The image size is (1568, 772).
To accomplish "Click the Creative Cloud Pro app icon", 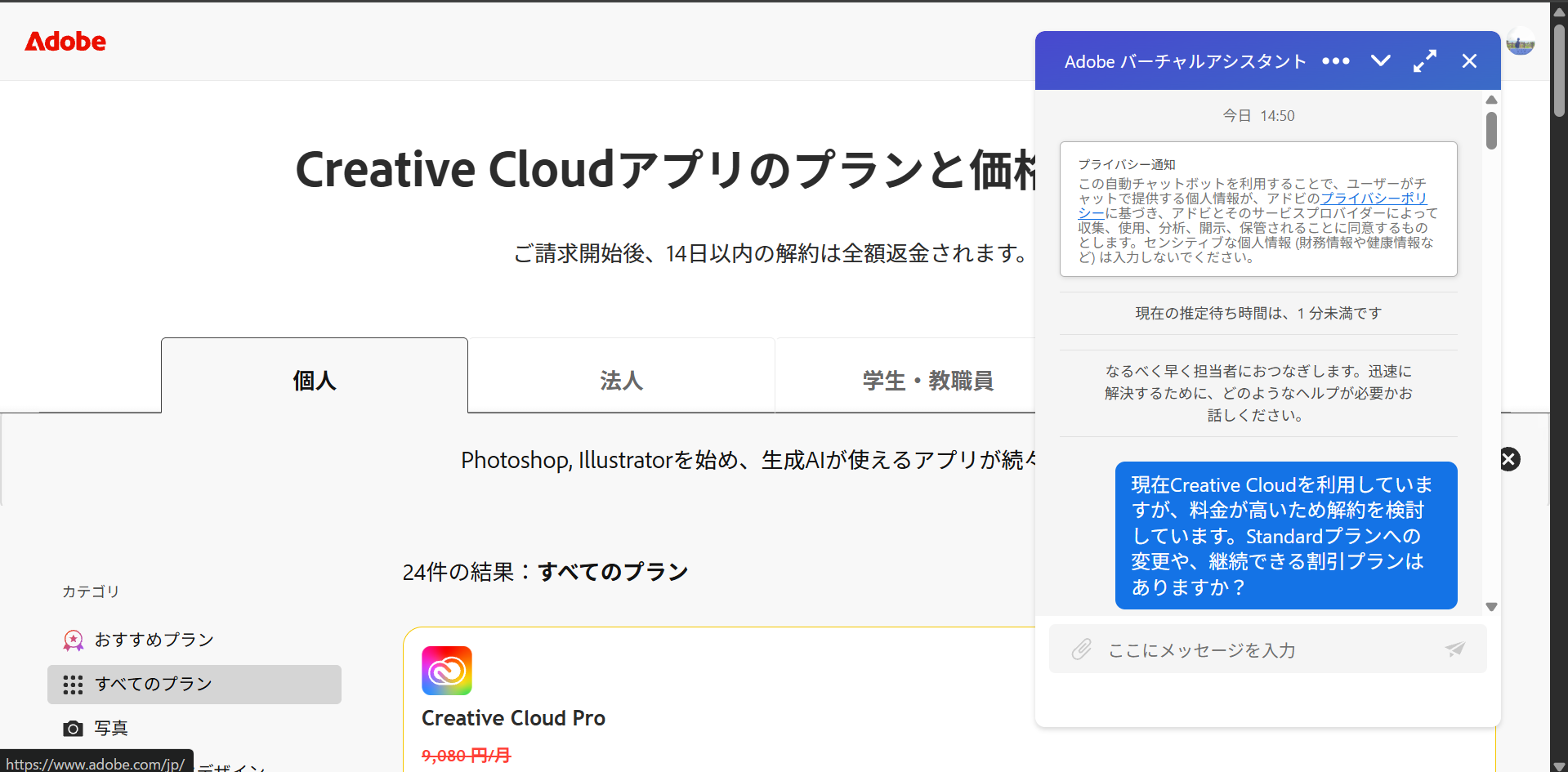I will (447, 671).
